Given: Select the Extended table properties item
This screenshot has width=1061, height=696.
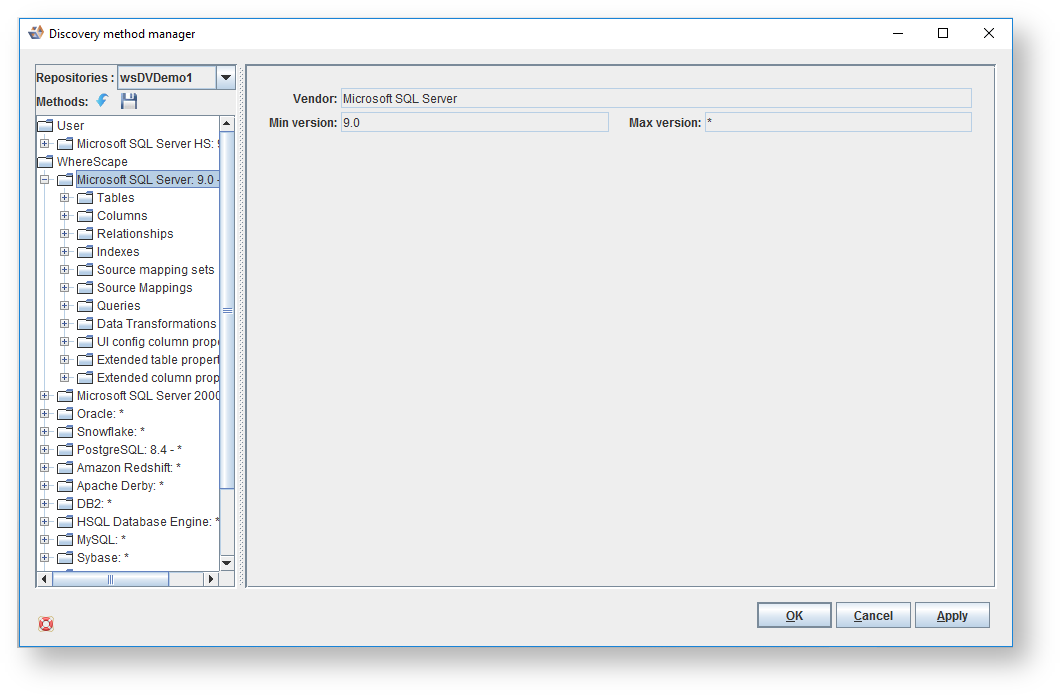Looking at the screenshot, I should 158,360.
